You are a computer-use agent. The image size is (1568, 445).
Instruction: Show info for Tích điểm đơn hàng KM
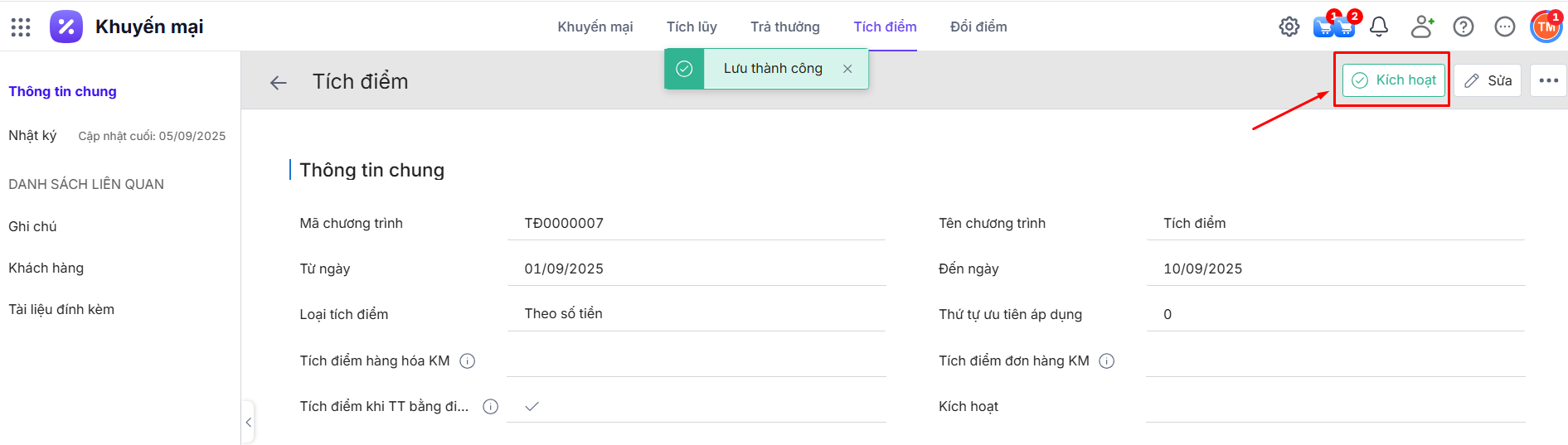pyautogui.click(x=1106, y=360)
